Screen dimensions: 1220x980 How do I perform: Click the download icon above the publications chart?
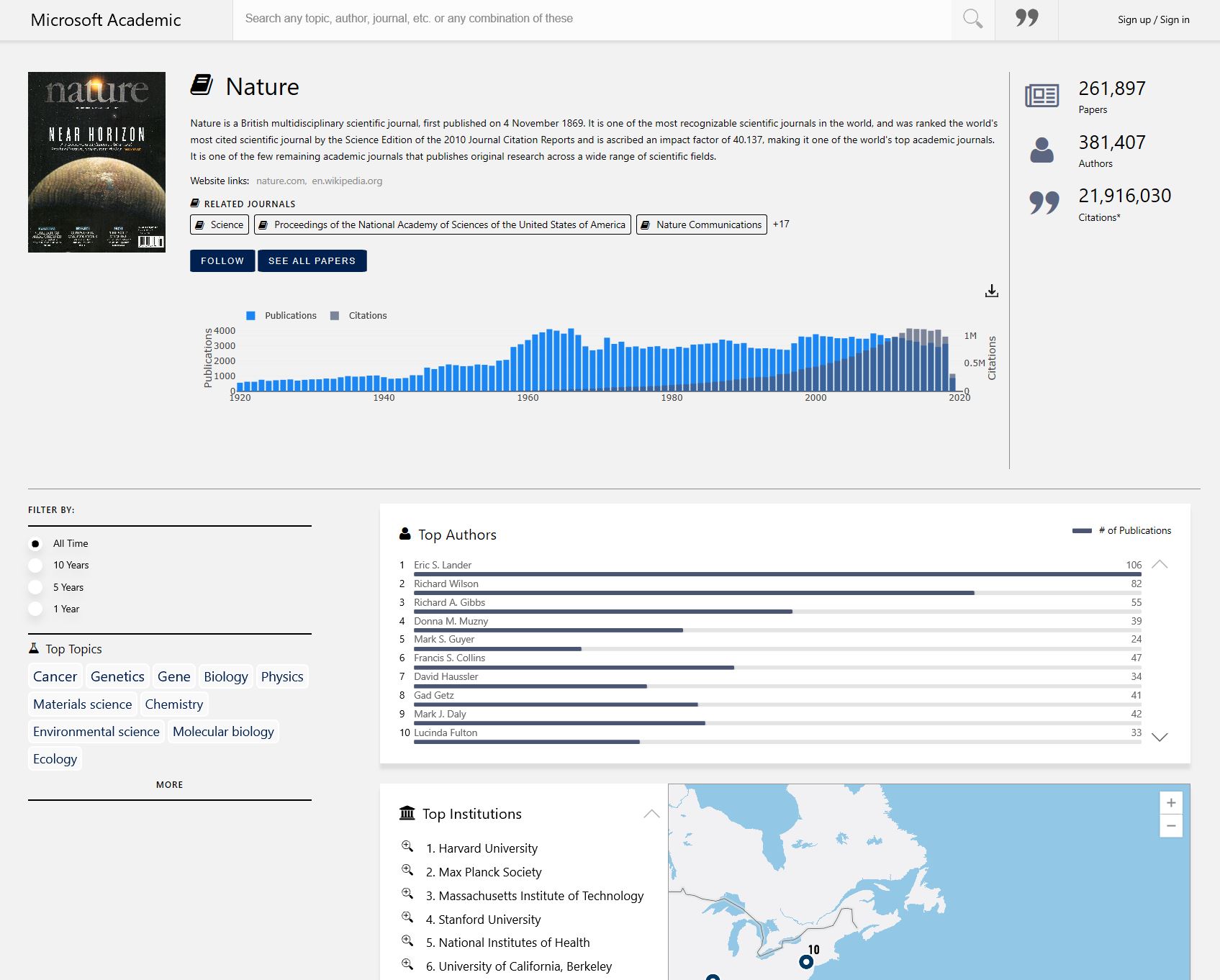tap(992, 291)
